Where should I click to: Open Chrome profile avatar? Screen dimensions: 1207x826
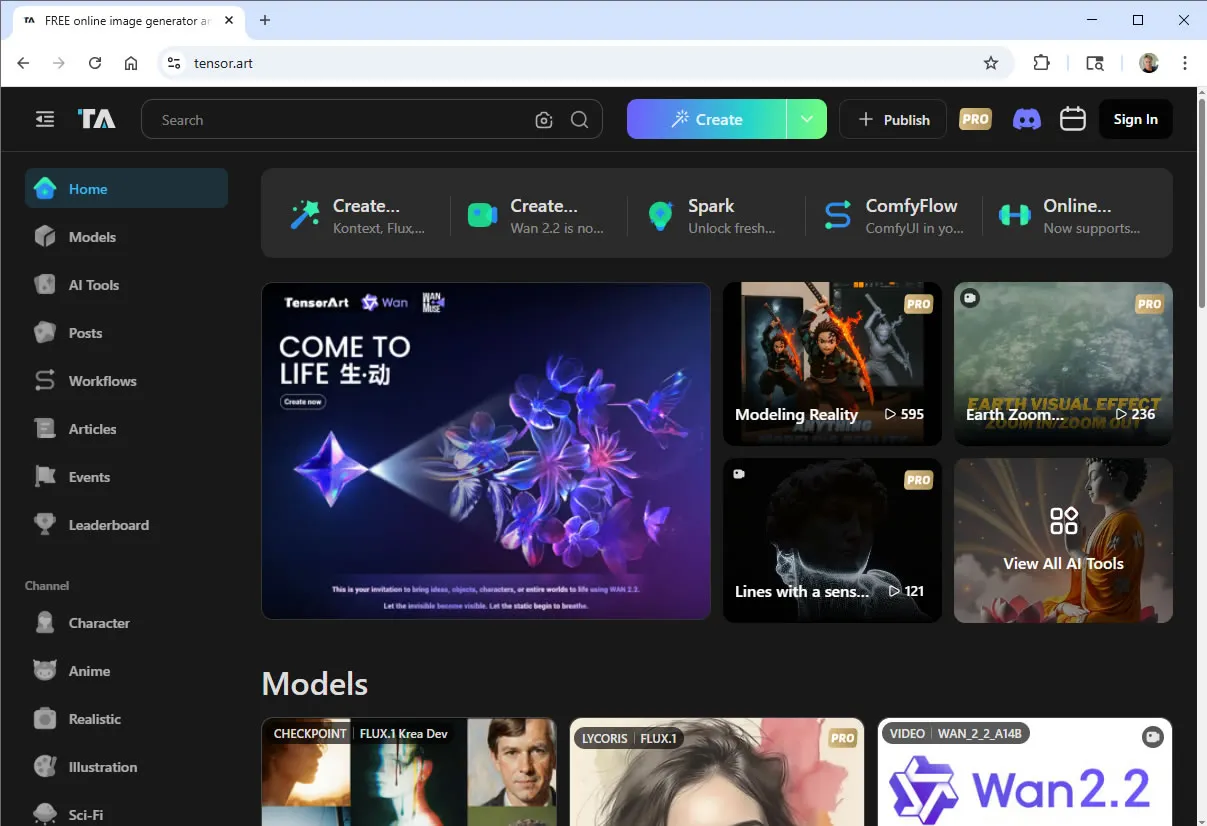pyautogui.click(x=1149, y=63)
